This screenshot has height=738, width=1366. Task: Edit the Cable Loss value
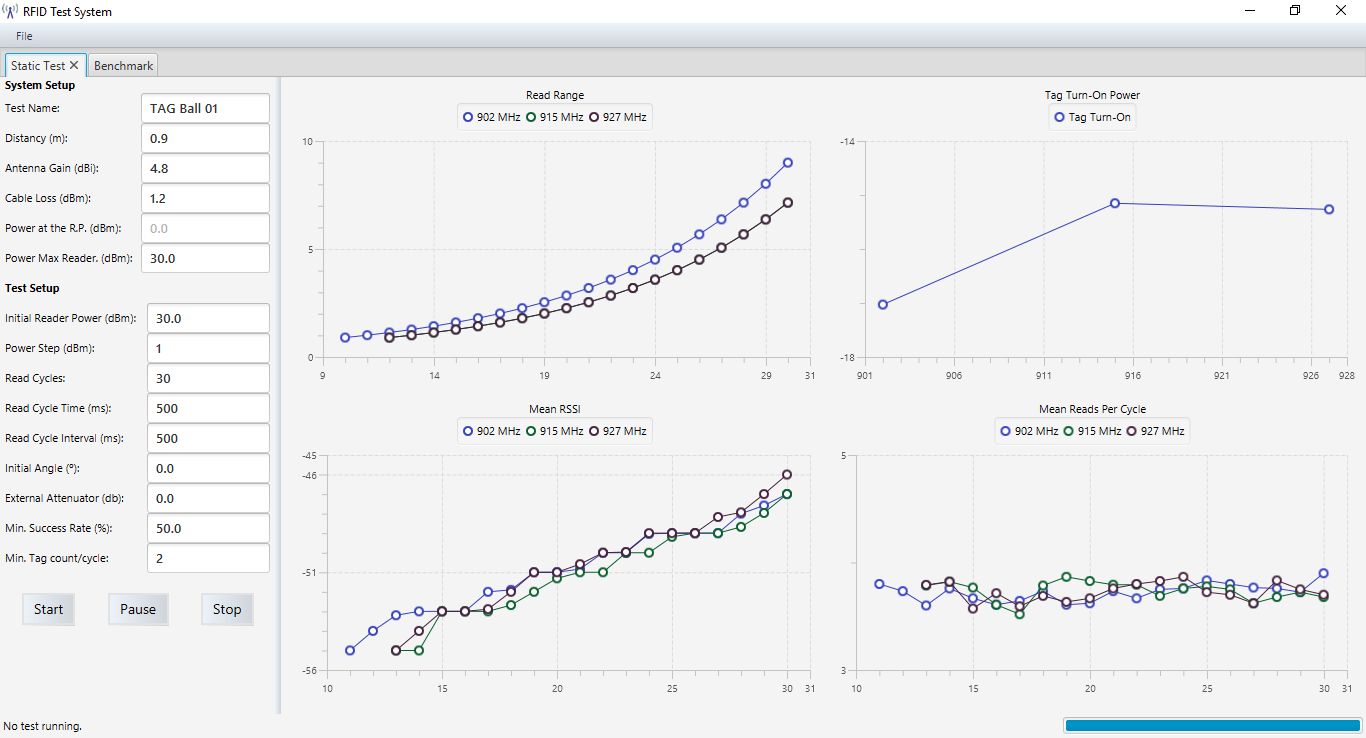click(x=205, y=198)
